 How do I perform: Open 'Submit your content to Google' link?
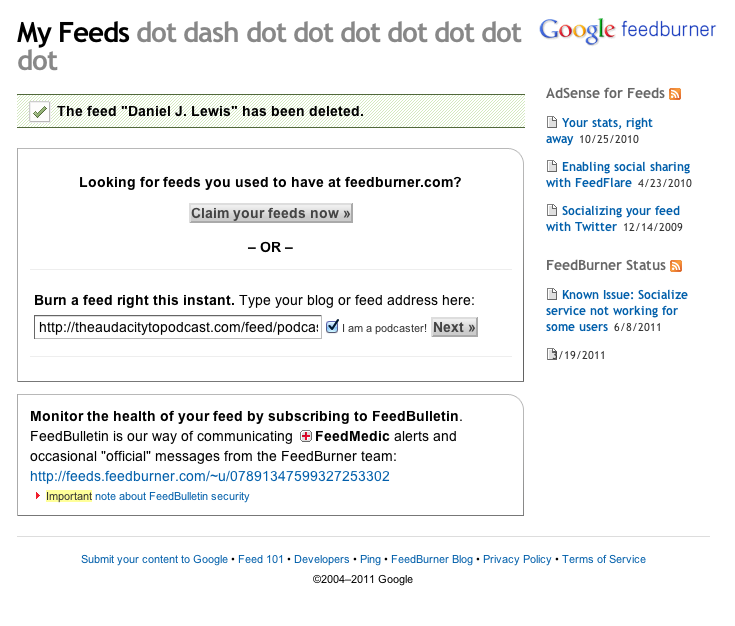154,560
